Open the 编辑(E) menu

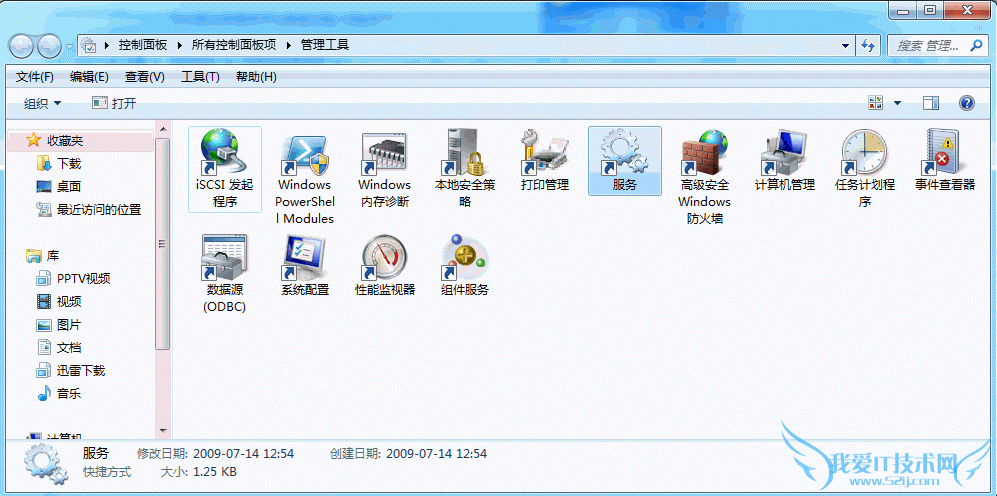click(x=89, y=77)
